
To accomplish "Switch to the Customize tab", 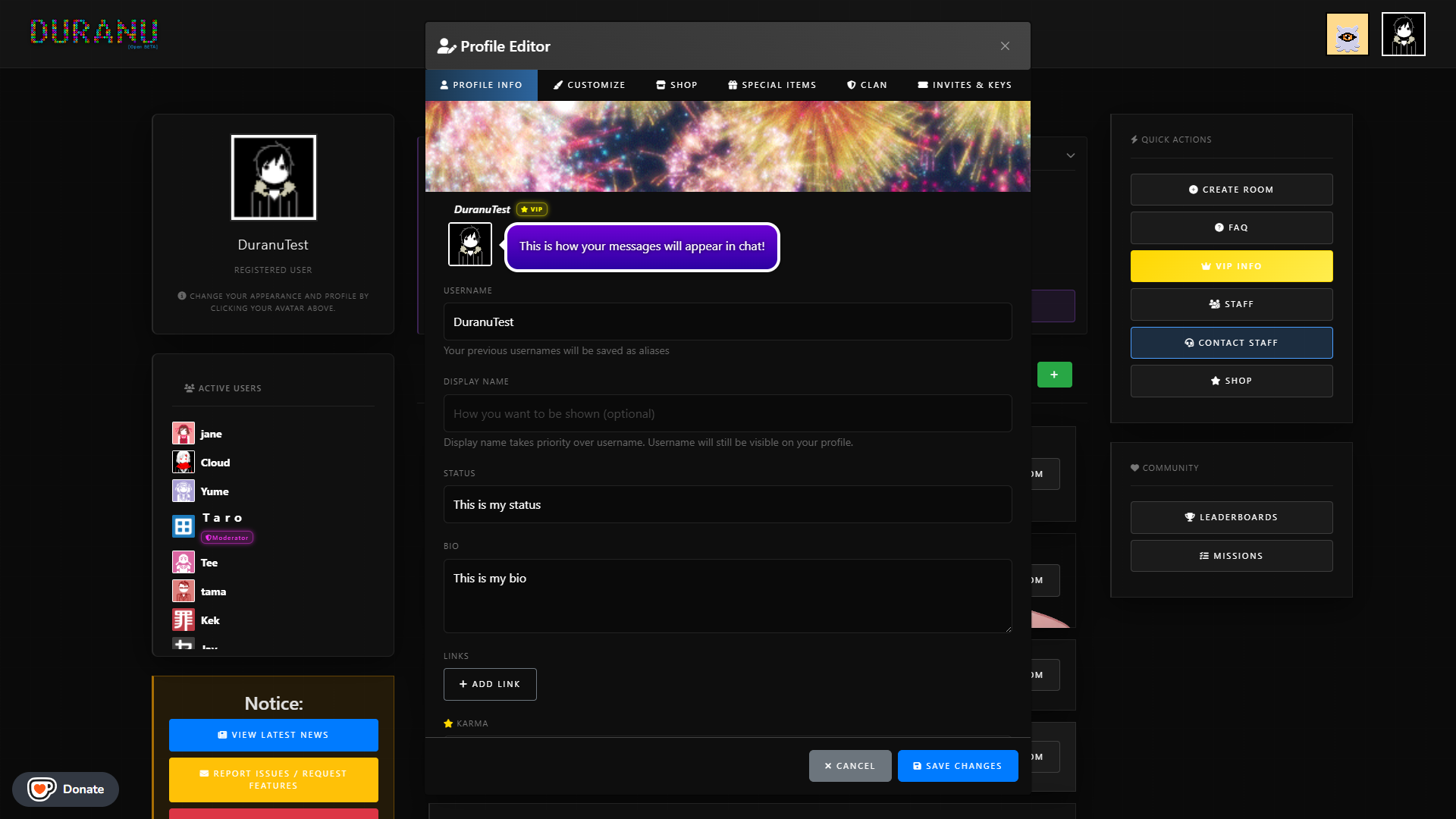I will point(589,85).
